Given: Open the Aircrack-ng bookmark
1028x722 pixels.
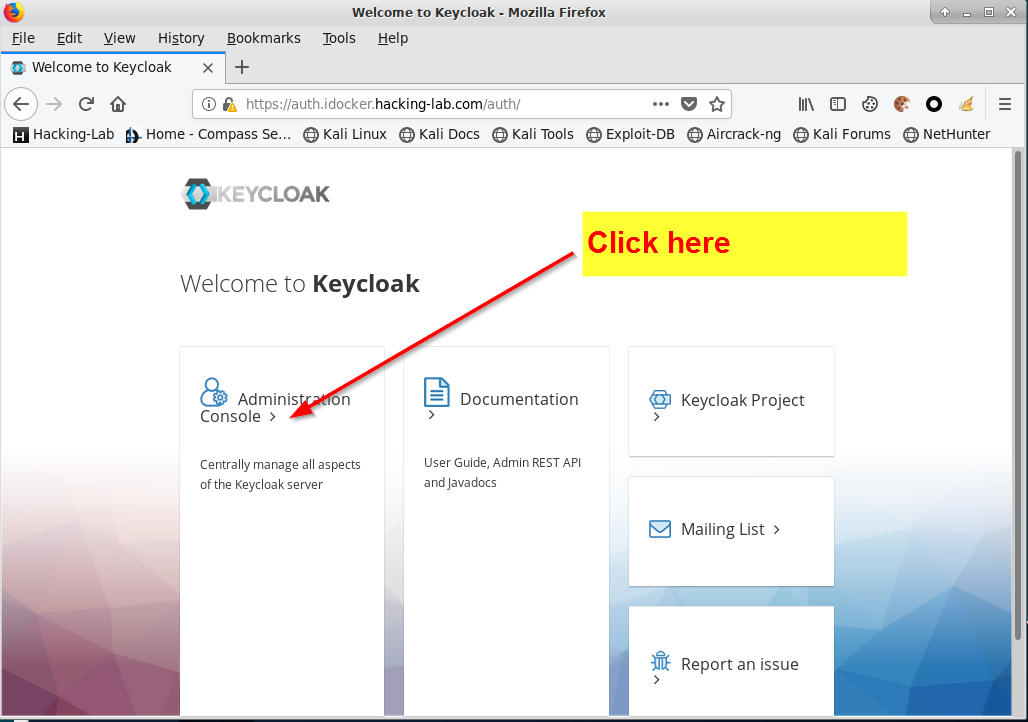Looking at the screenshot, I should [x=734, y=134].
